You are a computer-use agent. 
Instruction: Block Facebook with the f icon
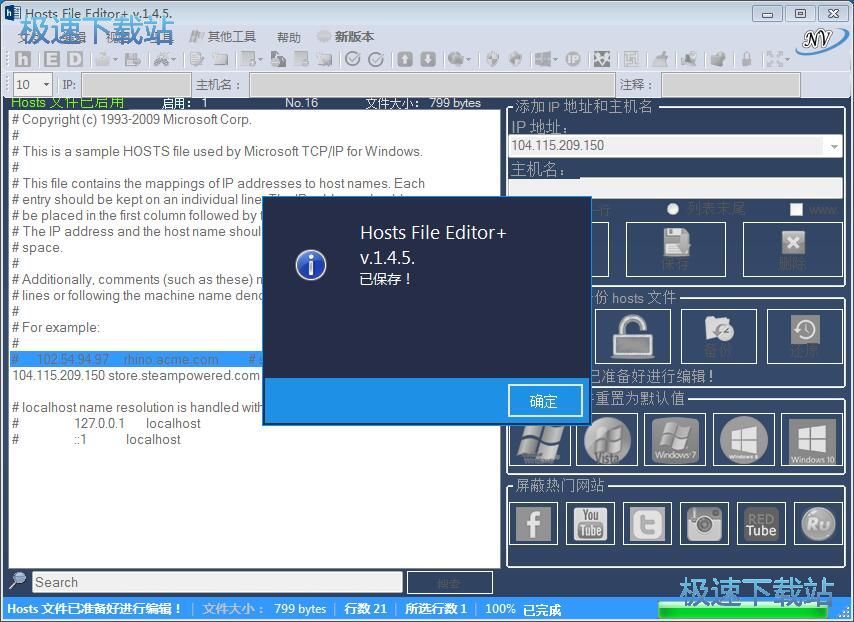click(x=534, y=523)
